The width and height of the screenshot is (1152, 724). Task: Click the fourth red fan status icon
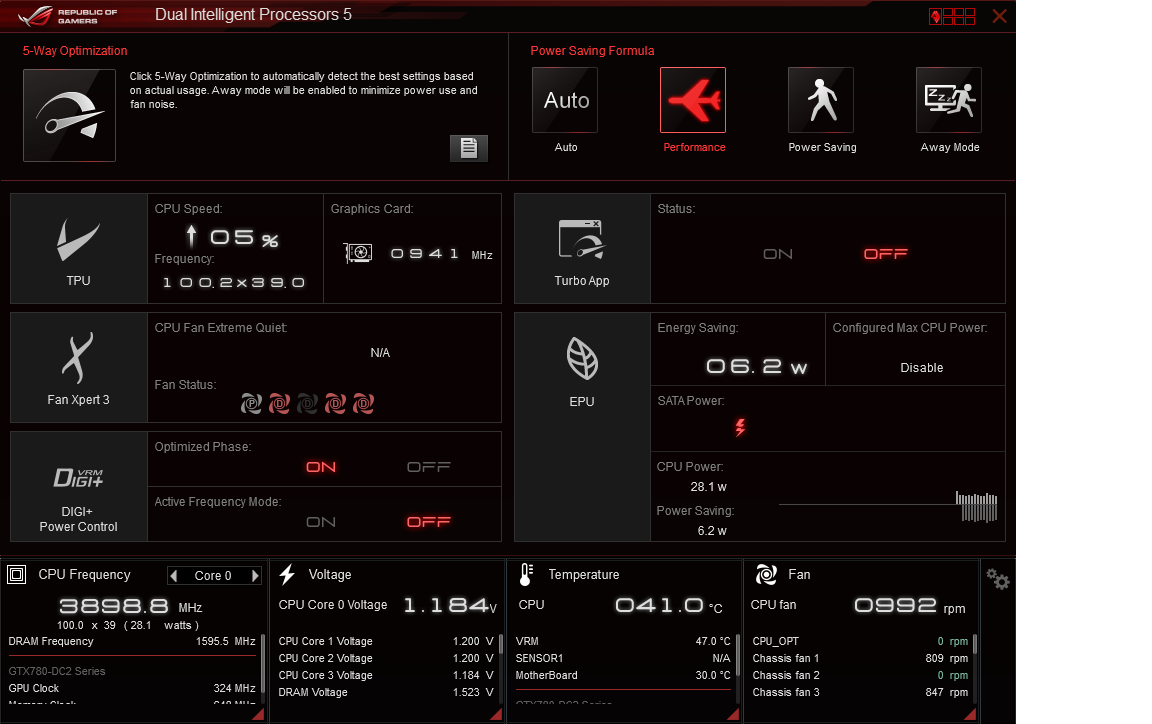point(335,404)
